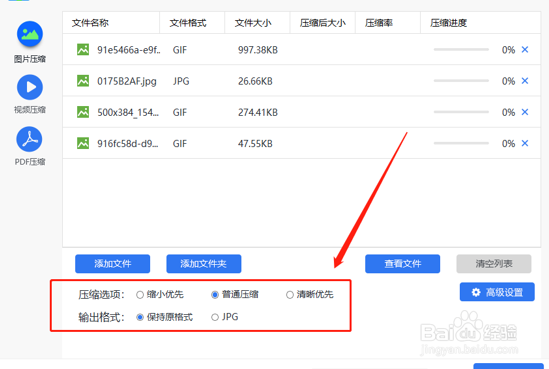Click GIF format cell of 91e5466a-e9f row
Viewport: 549px width, 369px height.
[x=180, y=50]
